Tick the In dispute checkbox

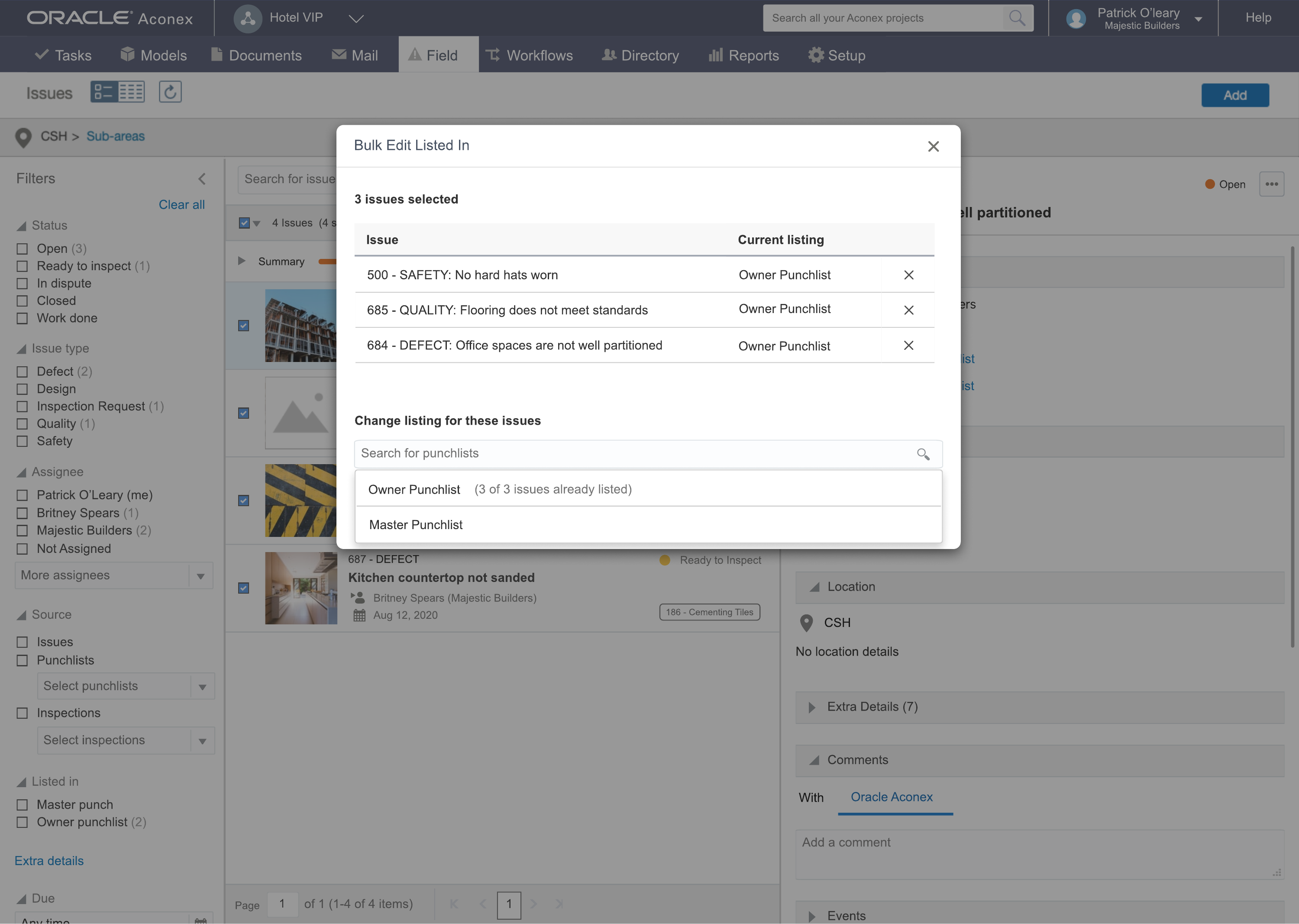22,283
